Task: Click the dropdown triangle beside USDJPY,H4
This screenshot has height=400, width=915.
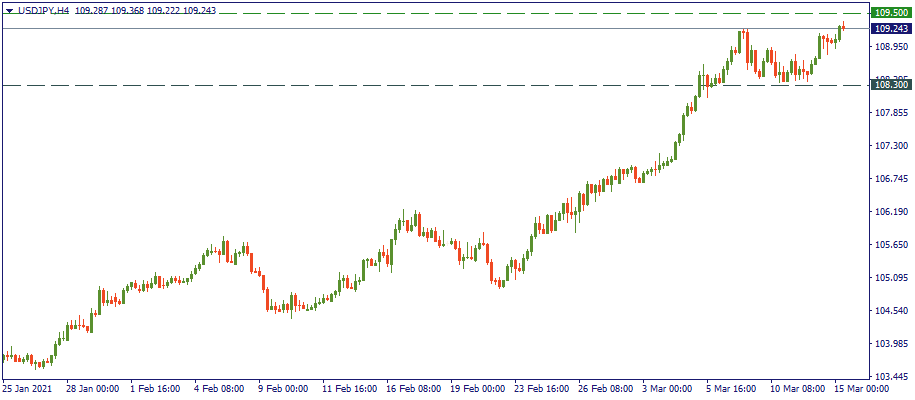Action: pyautogui.click(x=9, y=10)
